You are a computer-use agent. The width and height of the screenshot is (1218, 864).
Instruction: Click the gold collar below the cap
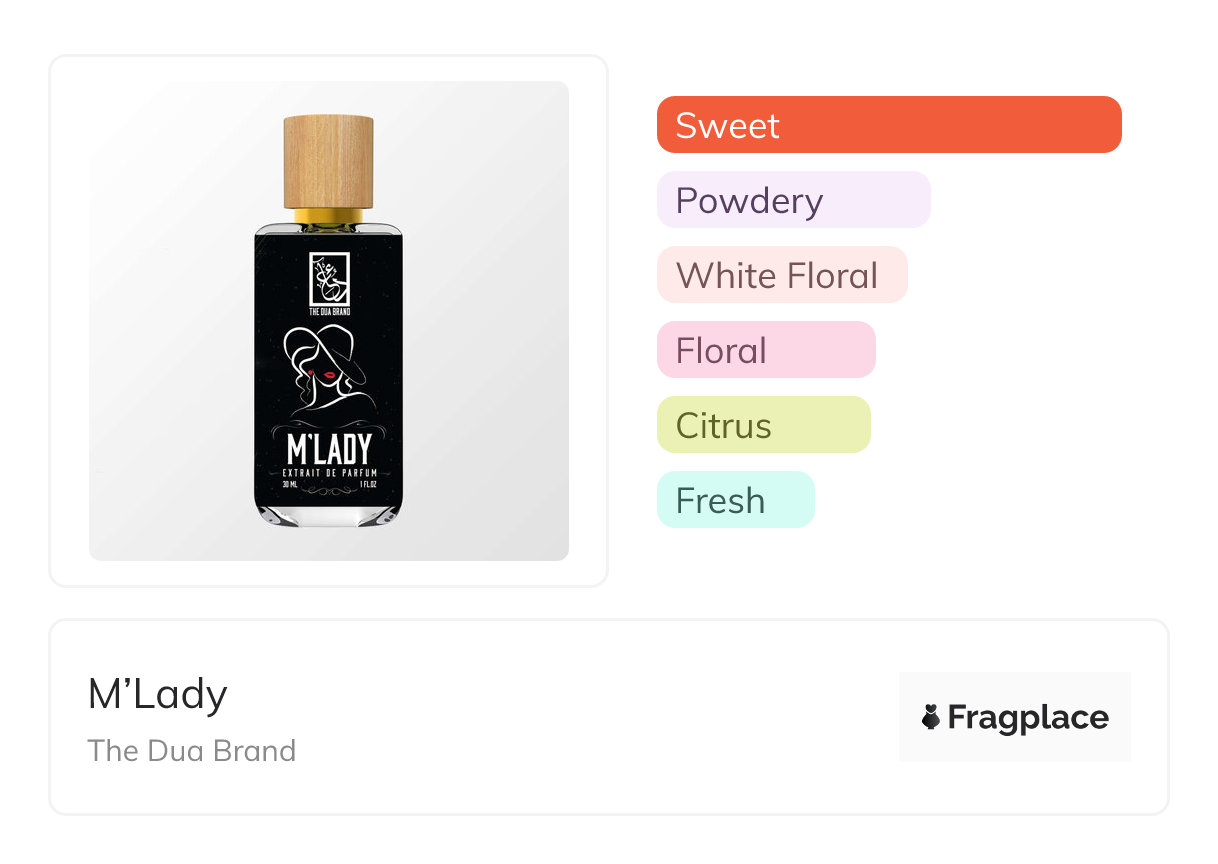[329, 215]
